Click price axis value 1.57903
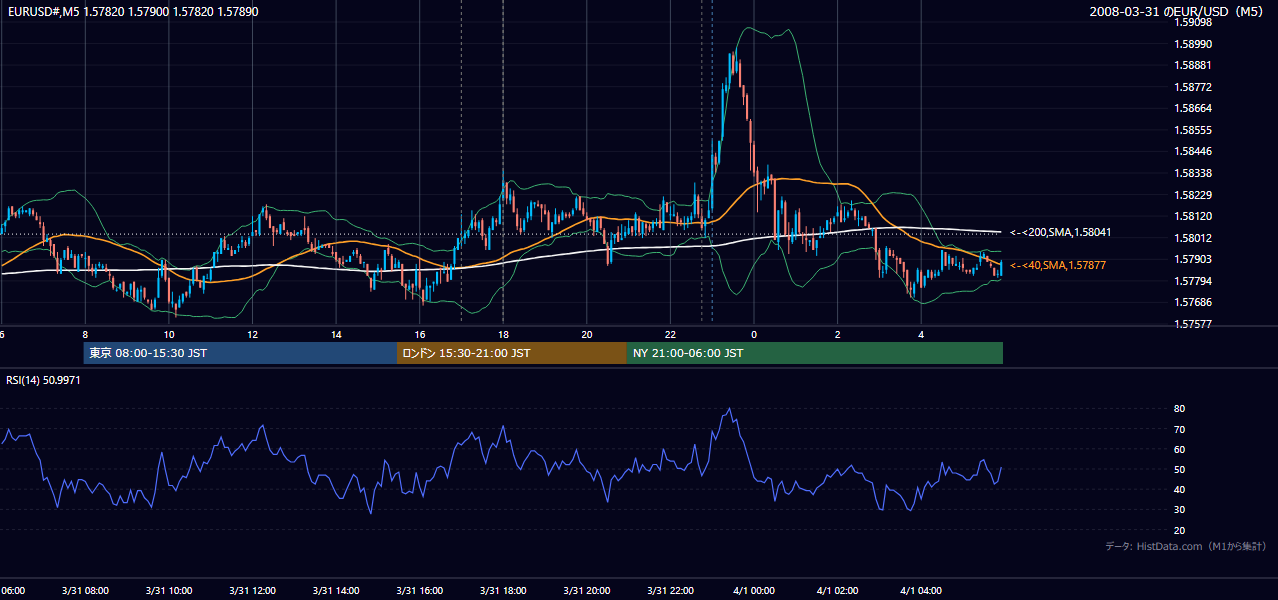This screenshot has width=1278, height=600. click(1192, 260)
